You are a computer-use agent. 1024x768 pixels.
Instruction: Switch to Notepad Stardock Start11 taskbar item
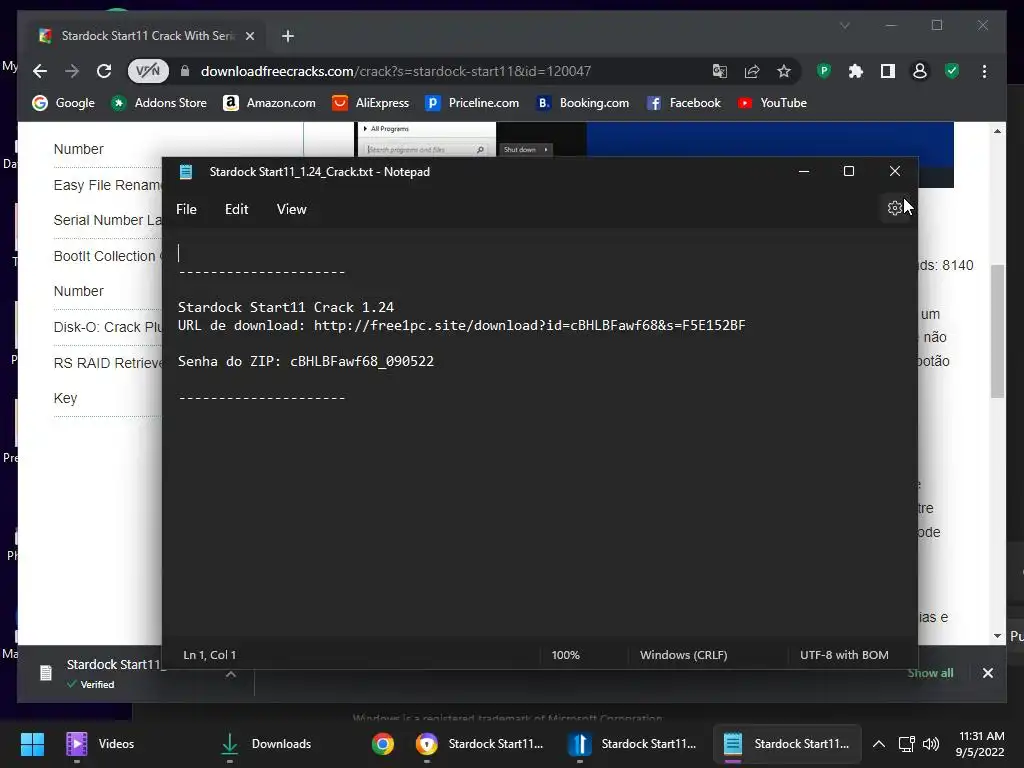tap(786, 744)
